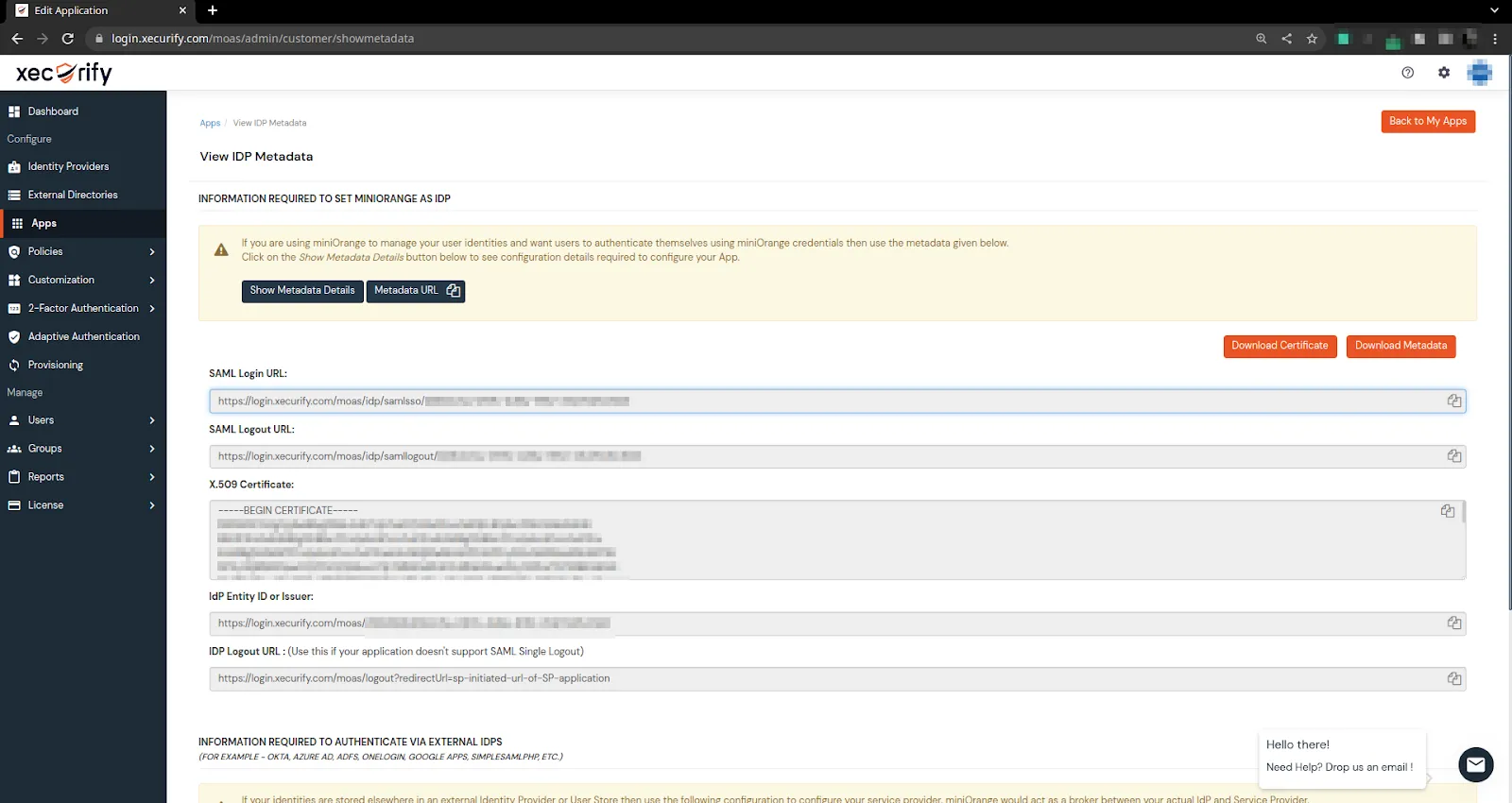Go back in browser history
The image size is (1512, 803).
click(x=17, y=39)
